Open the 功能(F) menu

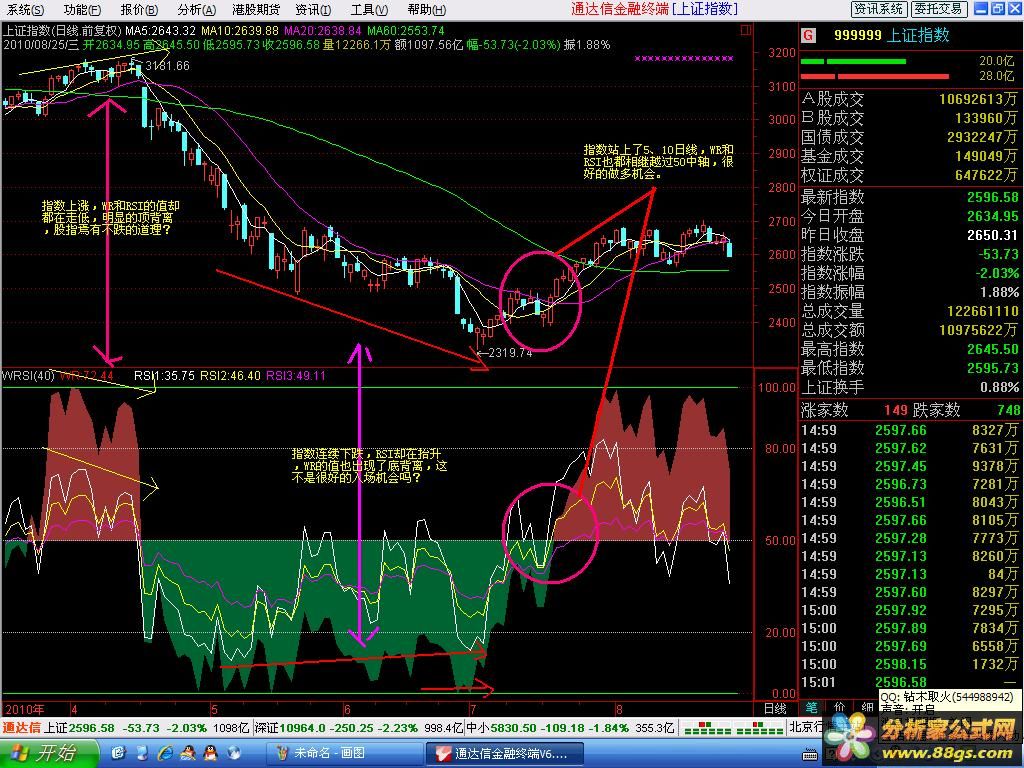(82, 10)
